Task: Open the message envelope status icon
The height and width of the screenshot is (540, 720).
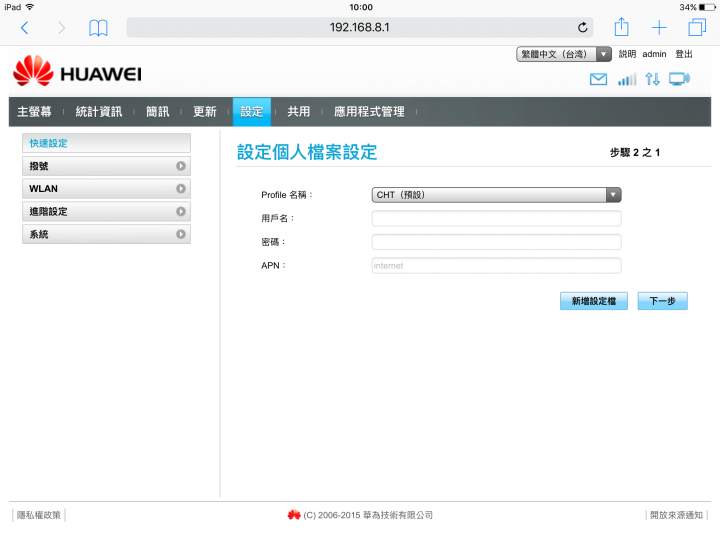Action: click(598, 79)
